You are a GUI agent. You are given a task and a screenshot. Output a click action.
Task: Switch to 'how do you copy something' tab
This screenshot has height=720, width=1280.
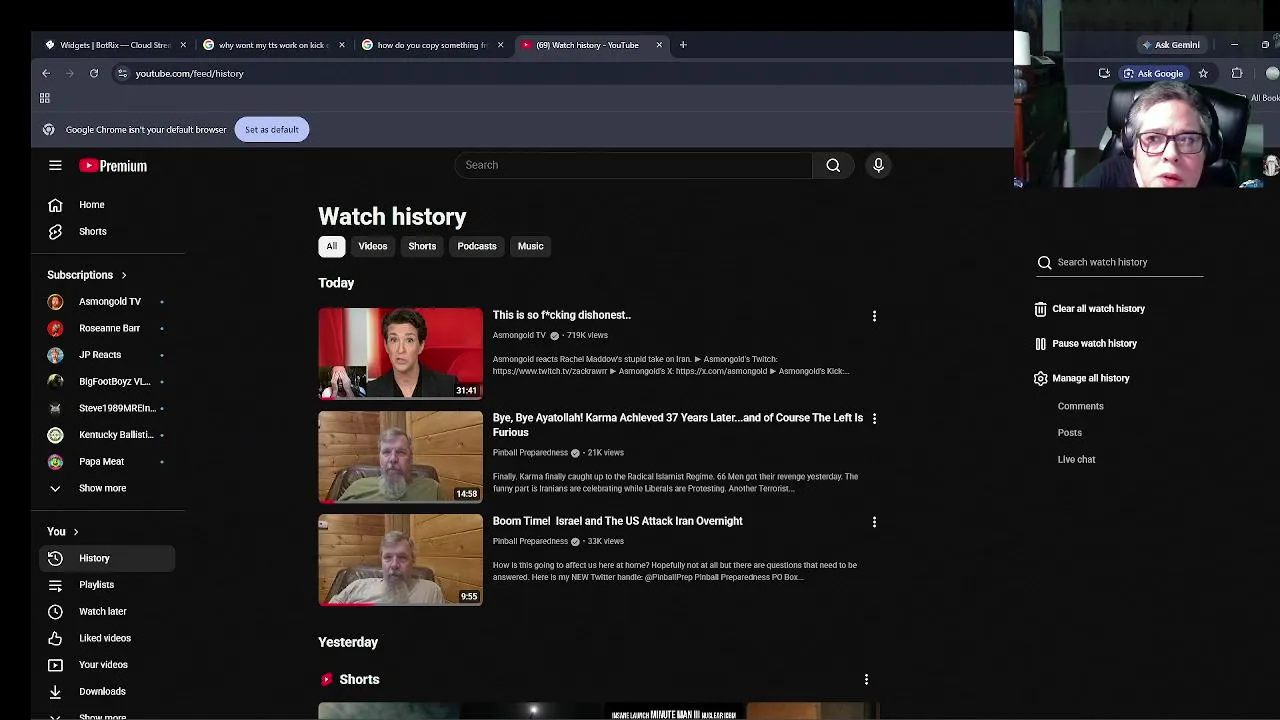coord(431,45)
